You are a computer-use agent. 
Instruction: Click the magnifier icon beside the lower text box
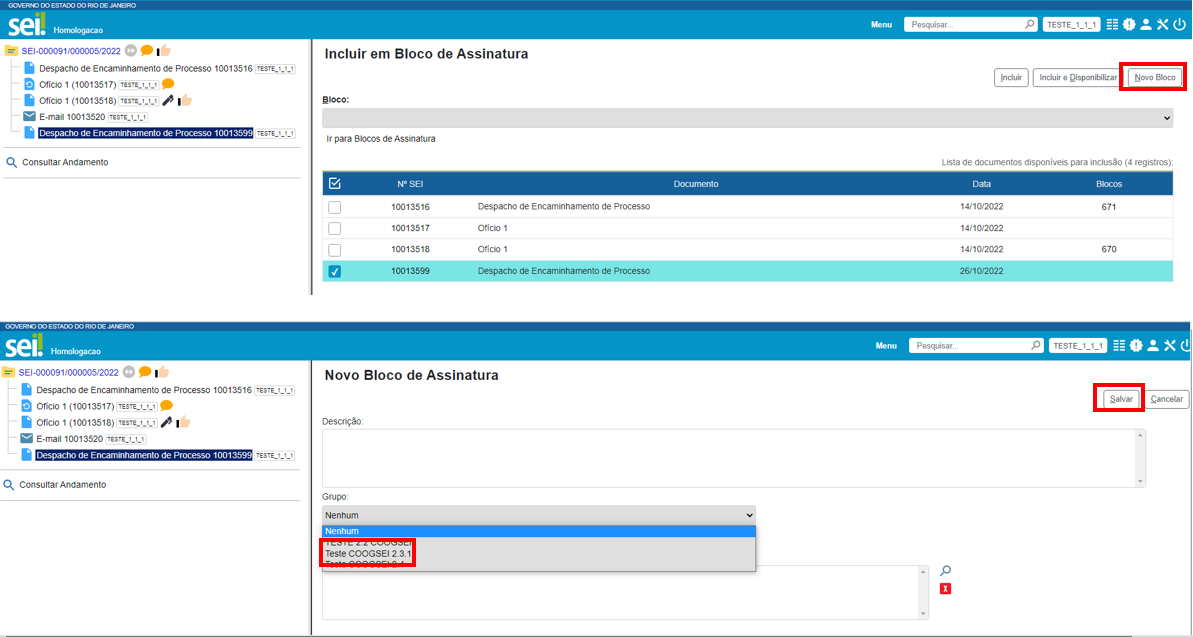(x=945, y=571)
